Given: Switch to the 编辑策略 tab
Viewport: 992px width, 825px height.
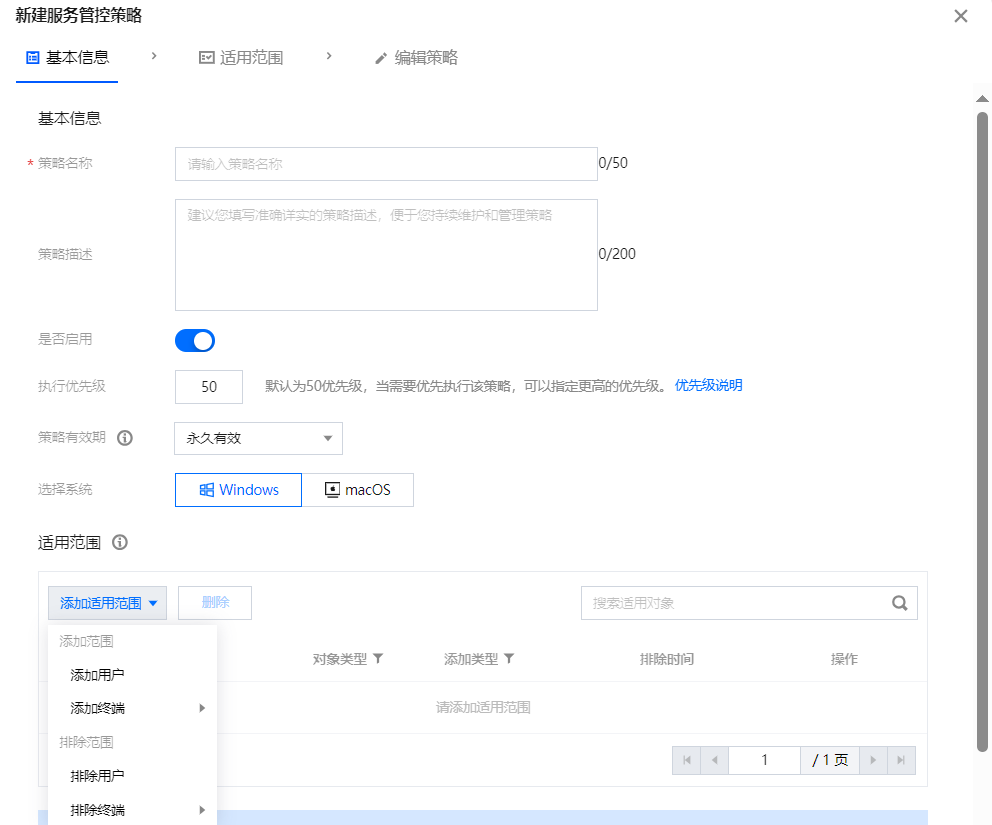Looking at the screenshot, I should point(416,58).
